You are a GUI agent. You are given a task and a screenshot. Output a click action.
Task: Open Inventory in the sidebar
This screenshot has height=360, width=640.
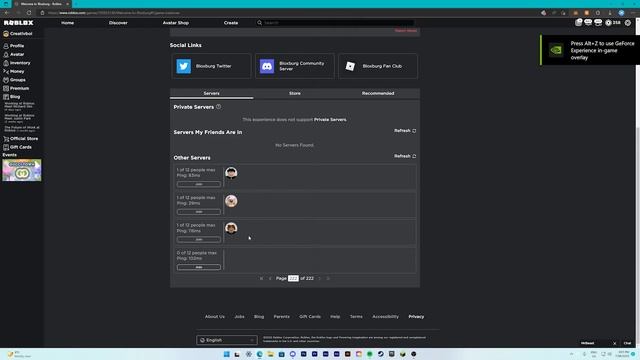[x=17, y=63]
